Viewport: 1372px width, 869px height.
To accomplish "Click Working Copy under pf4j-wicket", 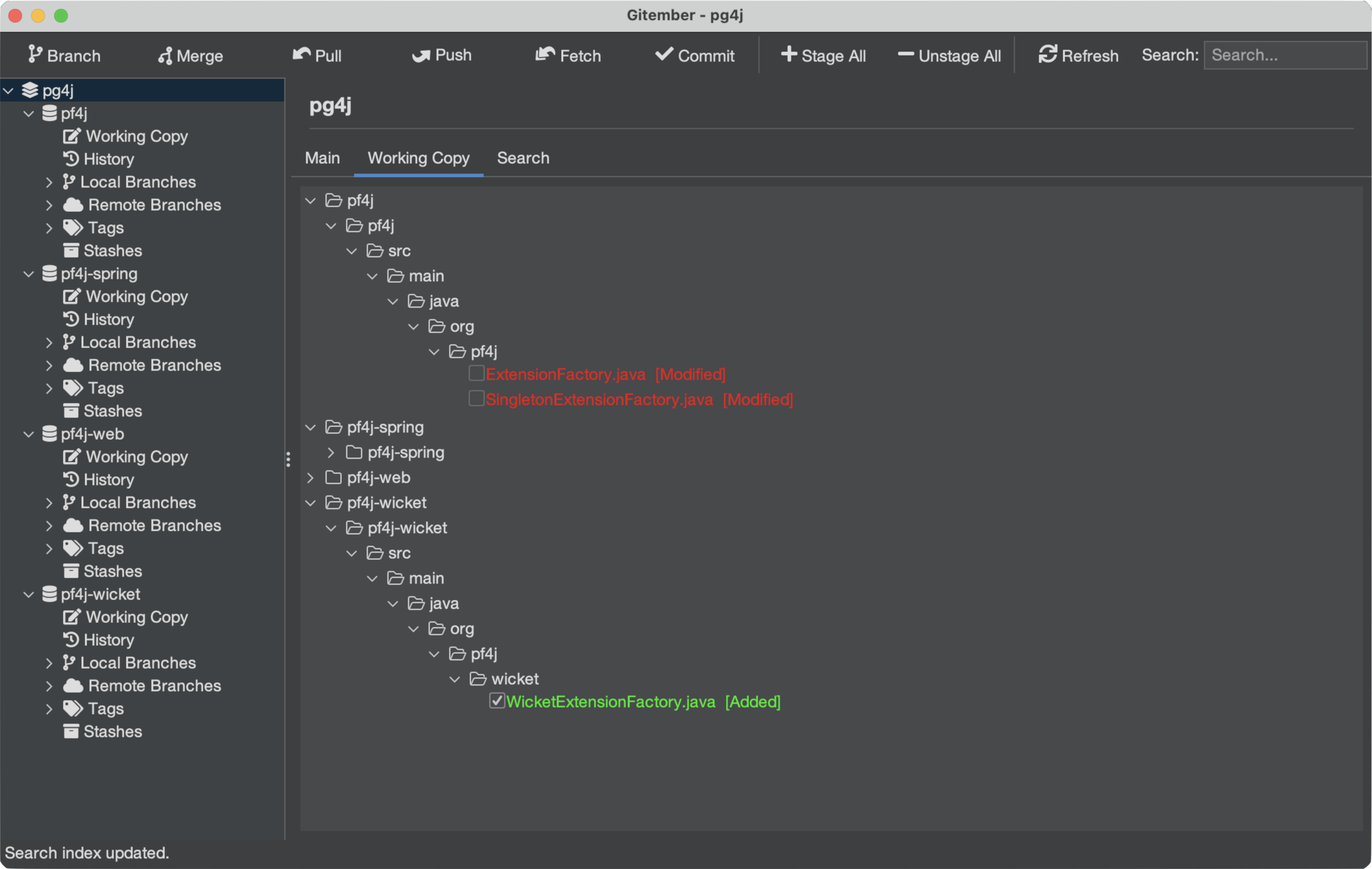I will click(x=137, y=617).
